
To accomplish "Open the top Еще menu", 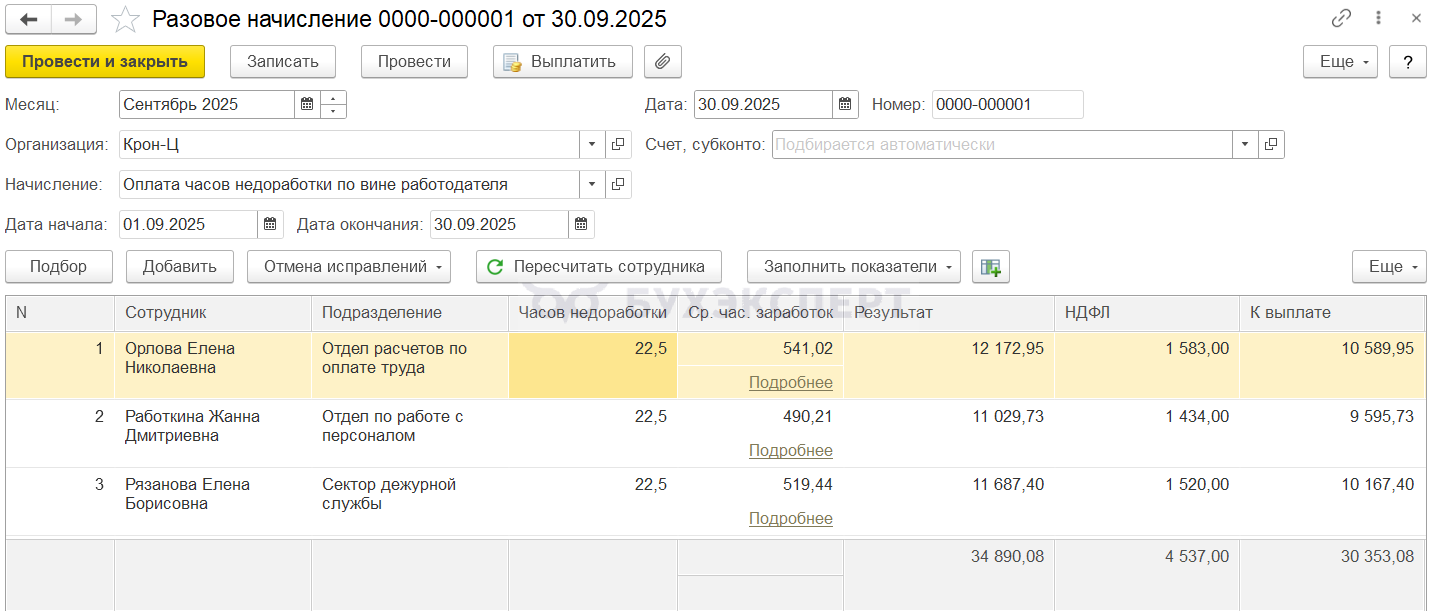I will [1340, 61].
